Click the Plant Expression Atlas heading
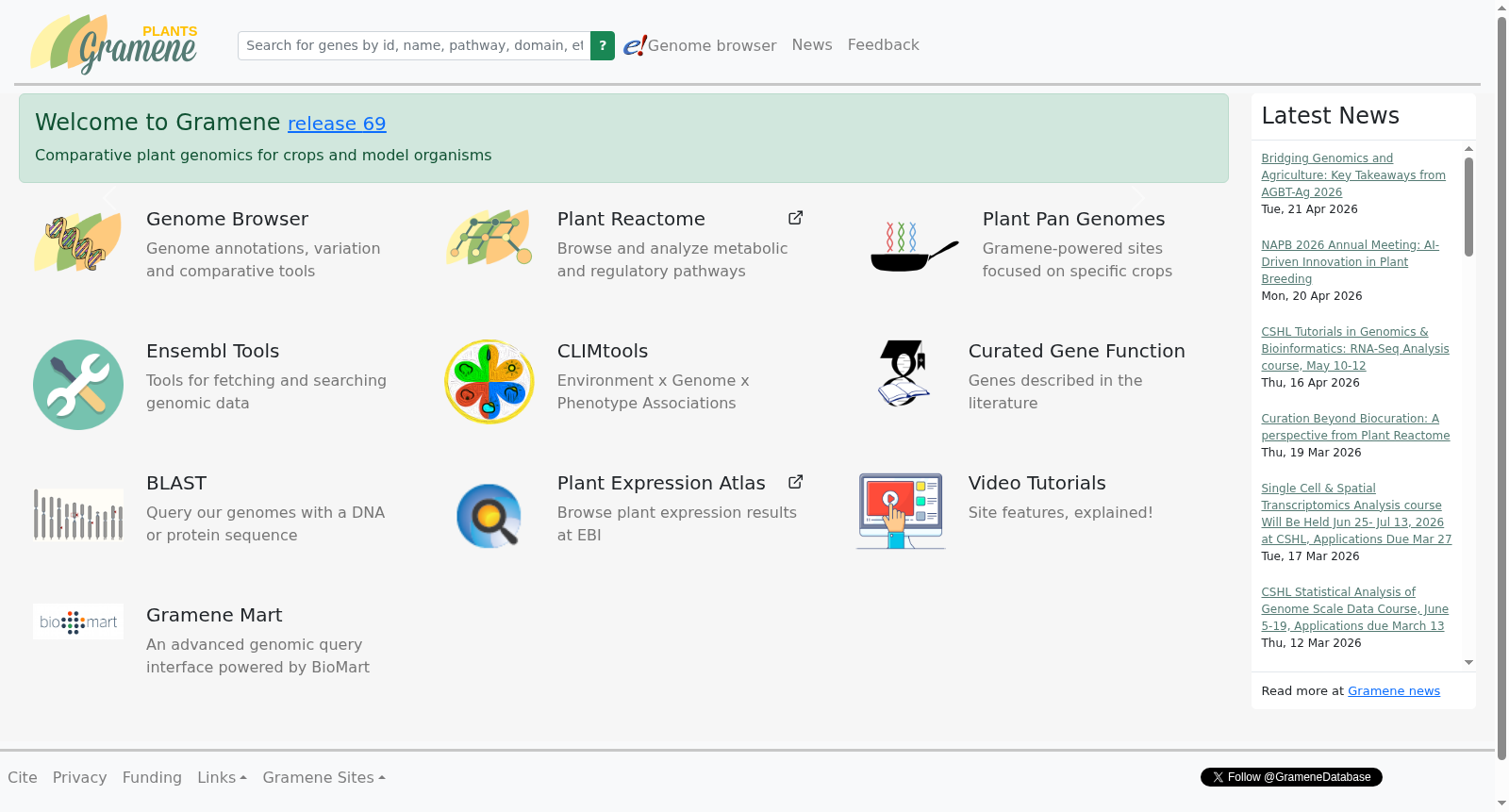Screen dimensions: 1509x812 point(661,483)
